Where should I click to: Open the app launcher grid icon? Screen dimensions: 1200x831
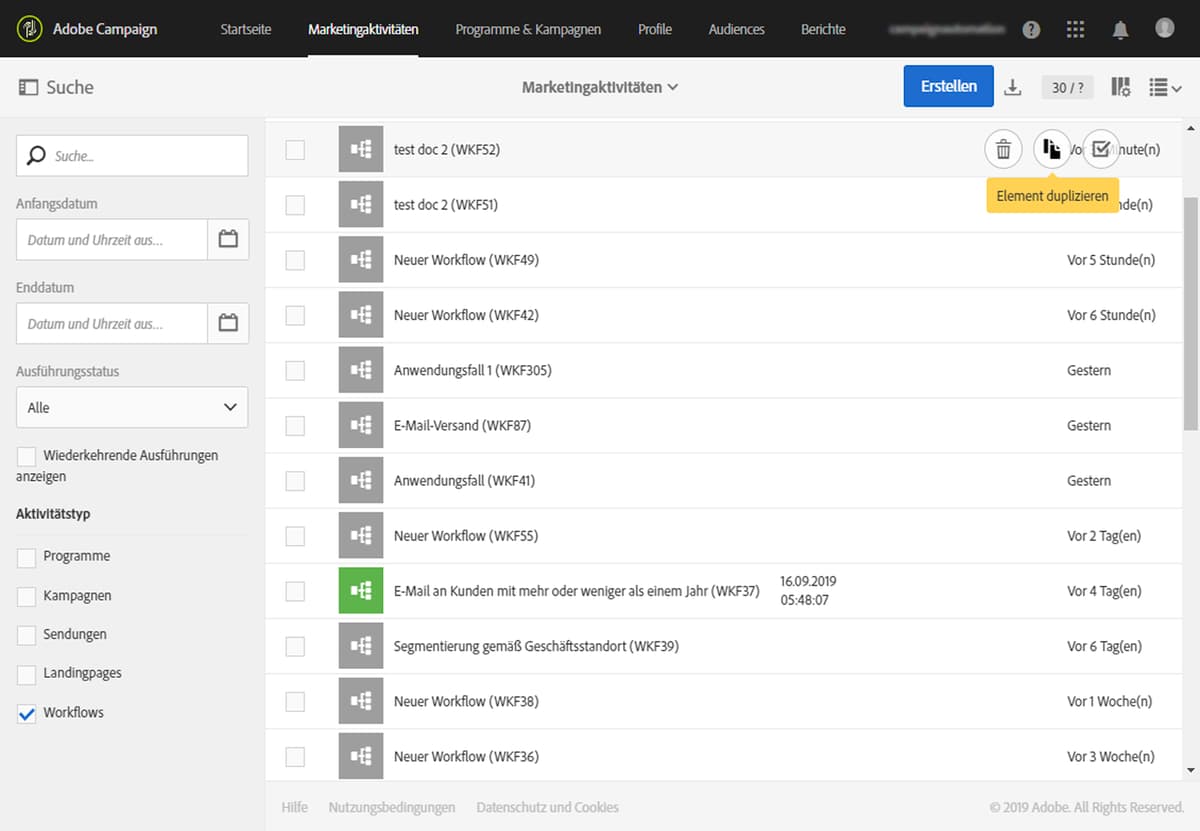pyautogui.click(x=1075, y=29)
